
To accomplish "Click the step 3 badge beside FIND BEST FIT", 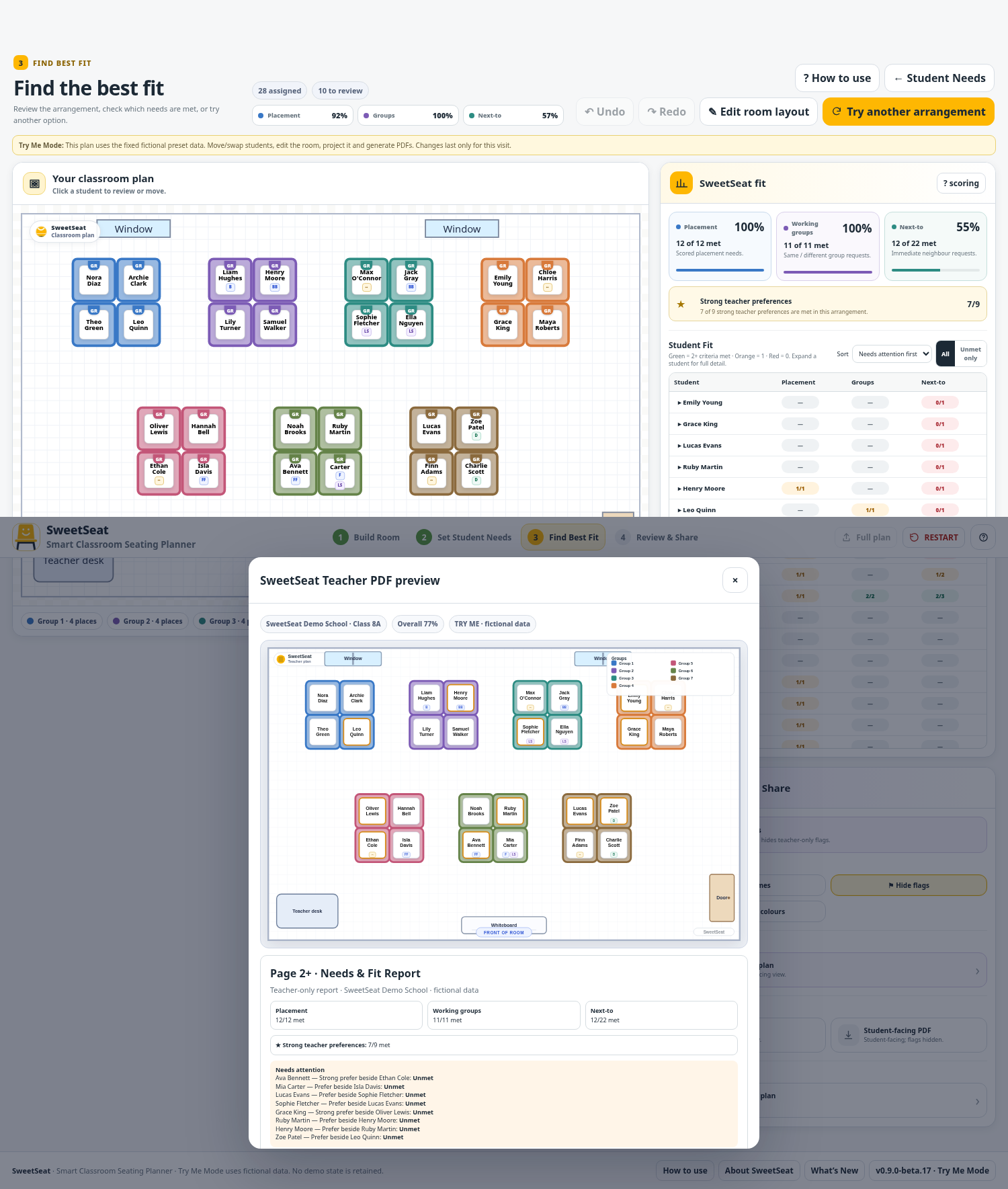I will click(x=20, y=63).
